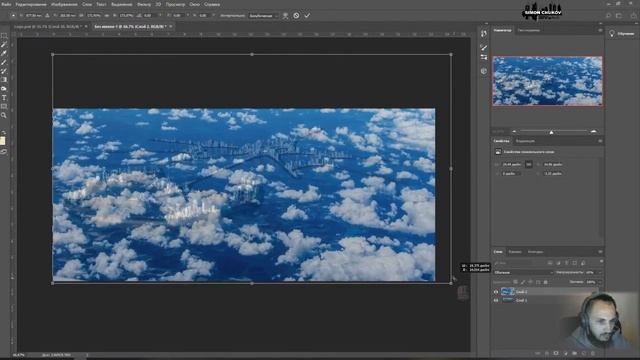Viewport: 640px width, 360px height.
Task: Select the Type tool in the toolbar
Action: click(4, 98)
